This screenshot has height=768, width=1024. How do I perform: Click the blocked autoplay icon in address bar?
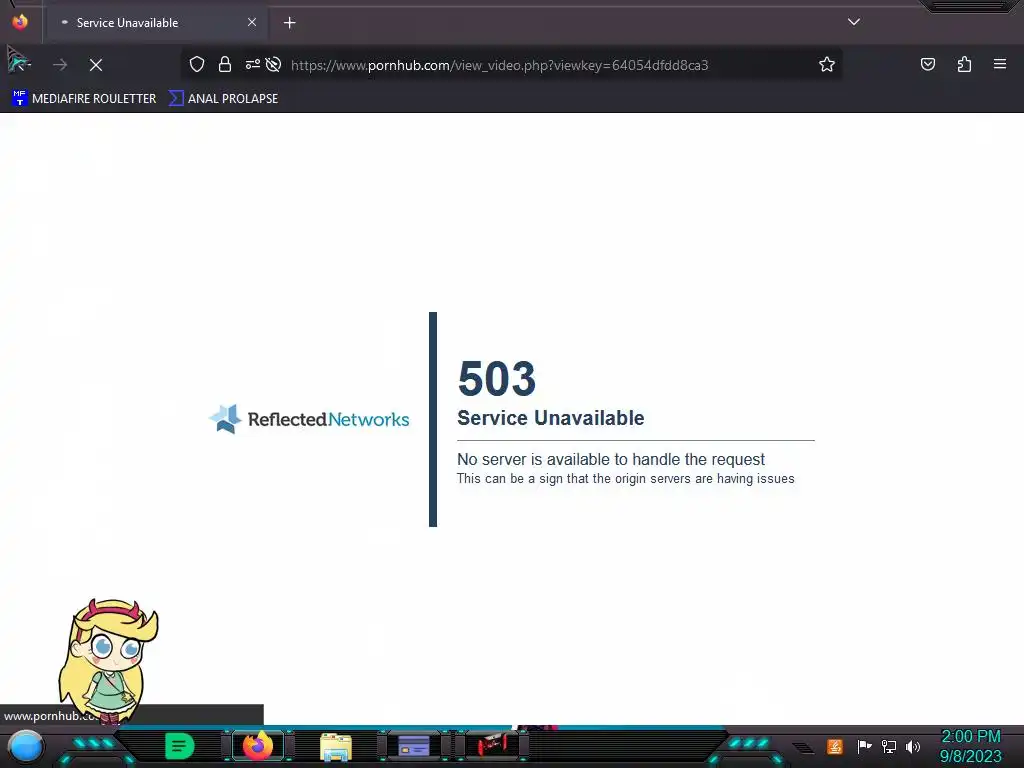[274, 64]
